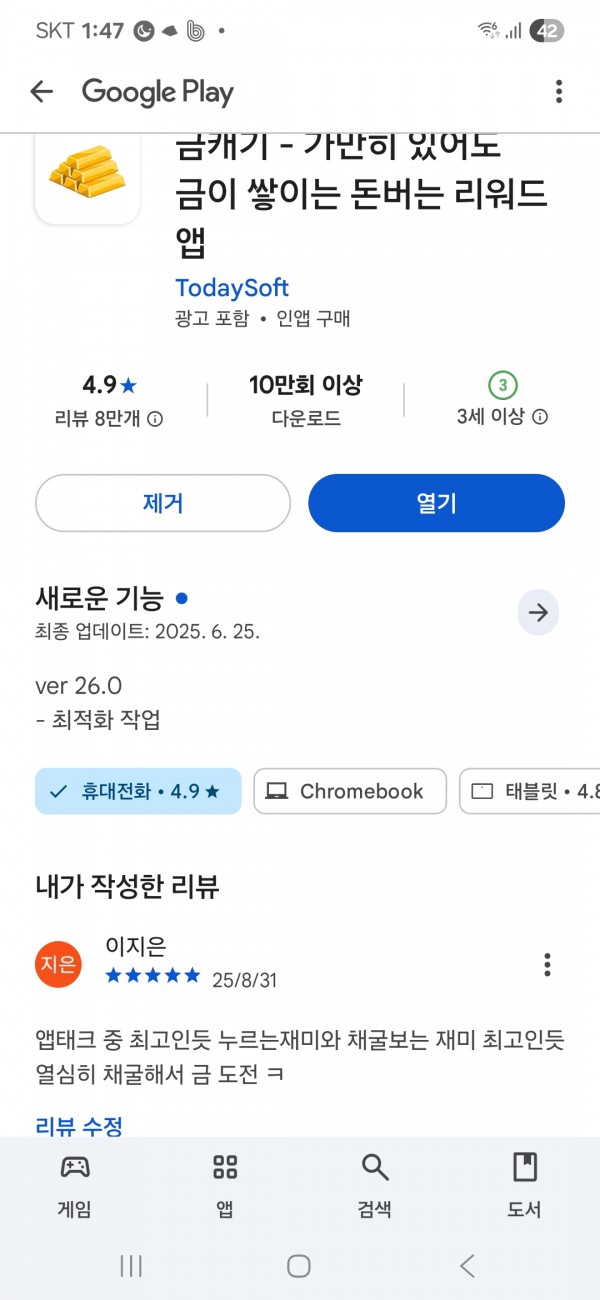The image size is (600, 1300).
Task: Open info icon next to 3세 이상
Action: pyautogui.click(x=540, y=417)
